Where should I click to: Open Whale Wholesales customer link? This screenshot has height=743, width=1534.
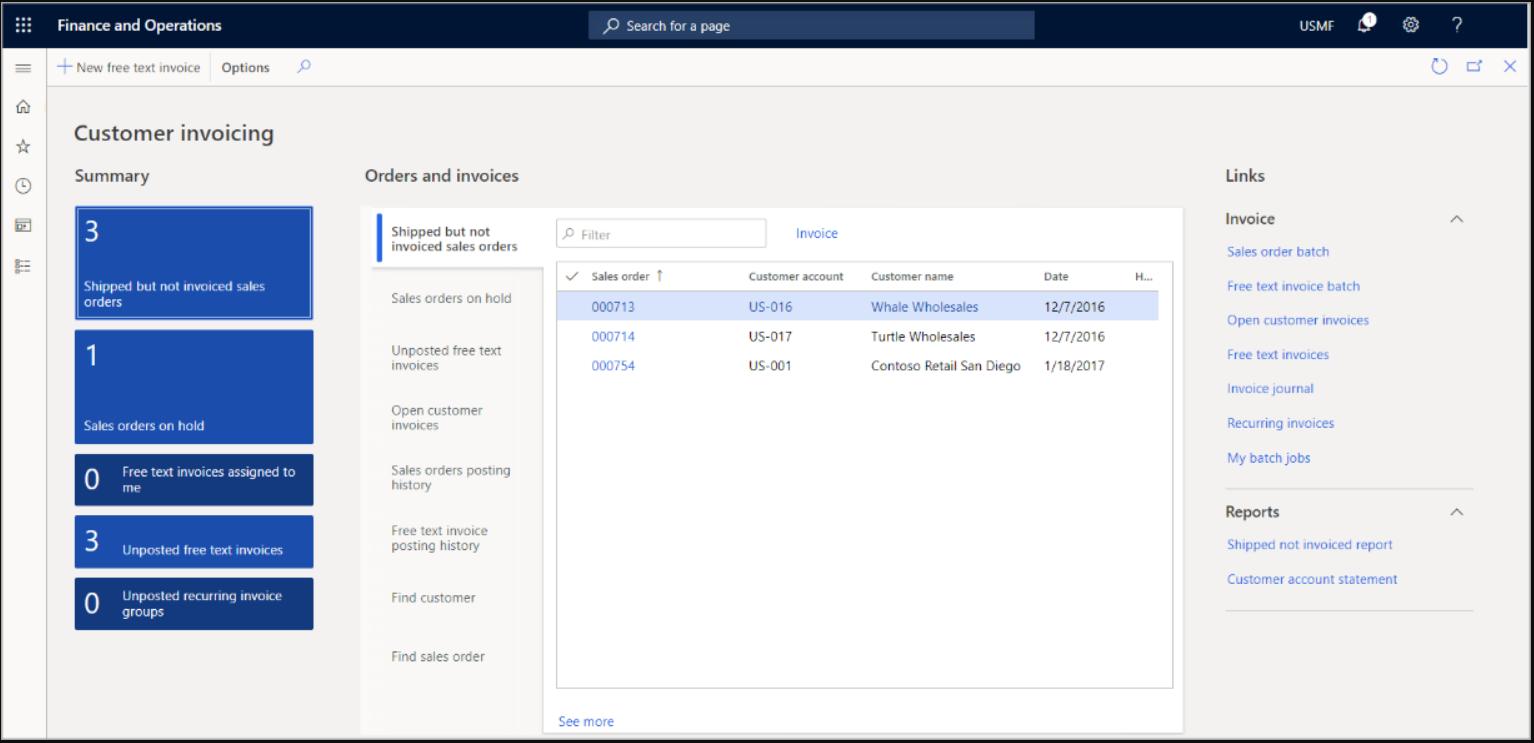pos(925,307)
